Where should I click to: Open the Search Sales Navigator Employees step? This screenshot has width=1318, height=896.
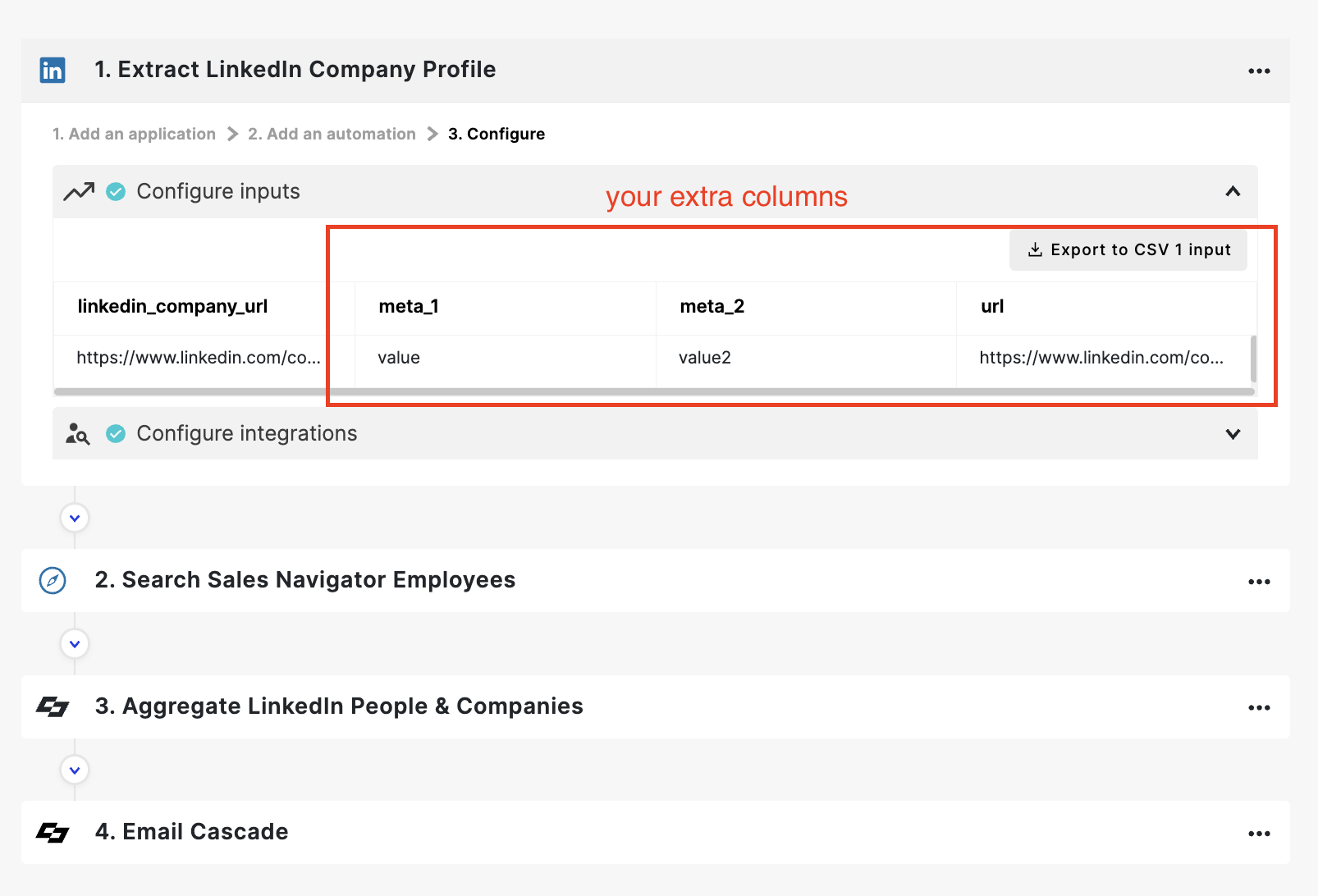pyautogui.click(x=656, y=581)
